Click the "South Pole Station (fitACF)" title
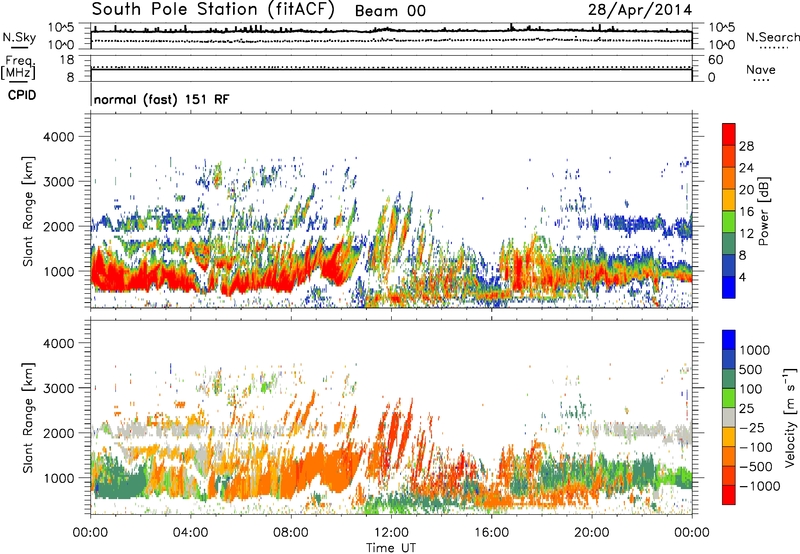Screen dimensions: 800x554 213,9
